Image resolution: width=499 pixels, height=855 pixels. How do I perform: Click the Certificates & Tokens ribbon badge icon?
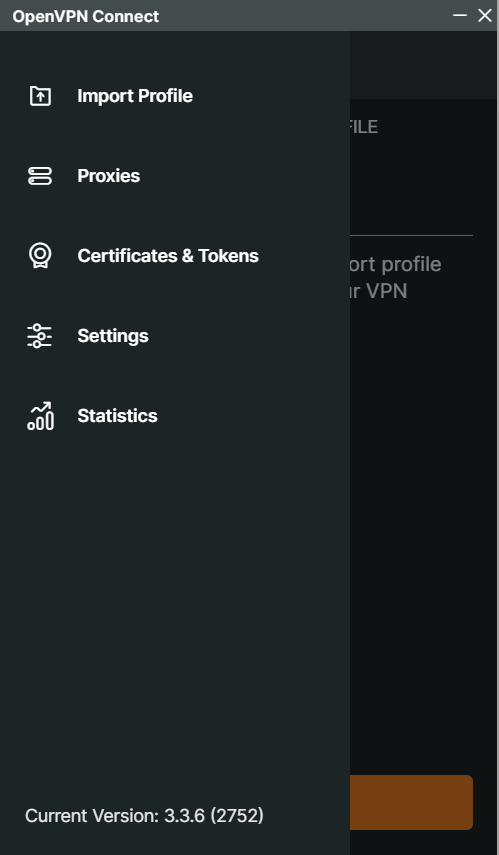pyautogui.click(x=40, y=256)
